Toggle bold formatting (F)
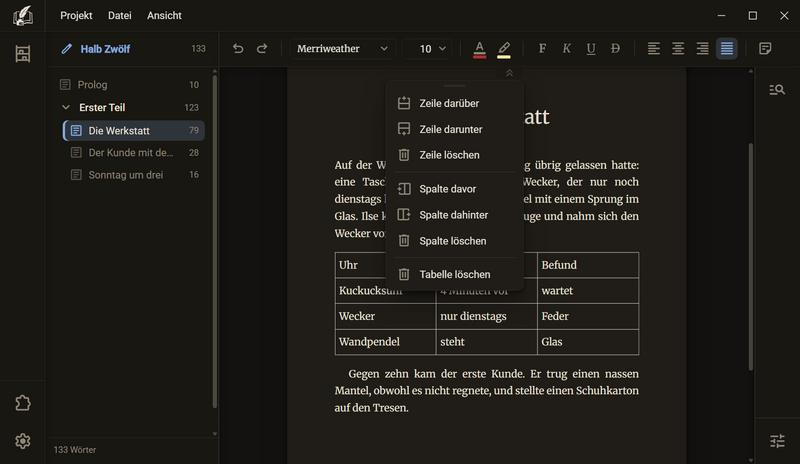Viewport: 800px width, 464px height. click(x=542, y=48)
